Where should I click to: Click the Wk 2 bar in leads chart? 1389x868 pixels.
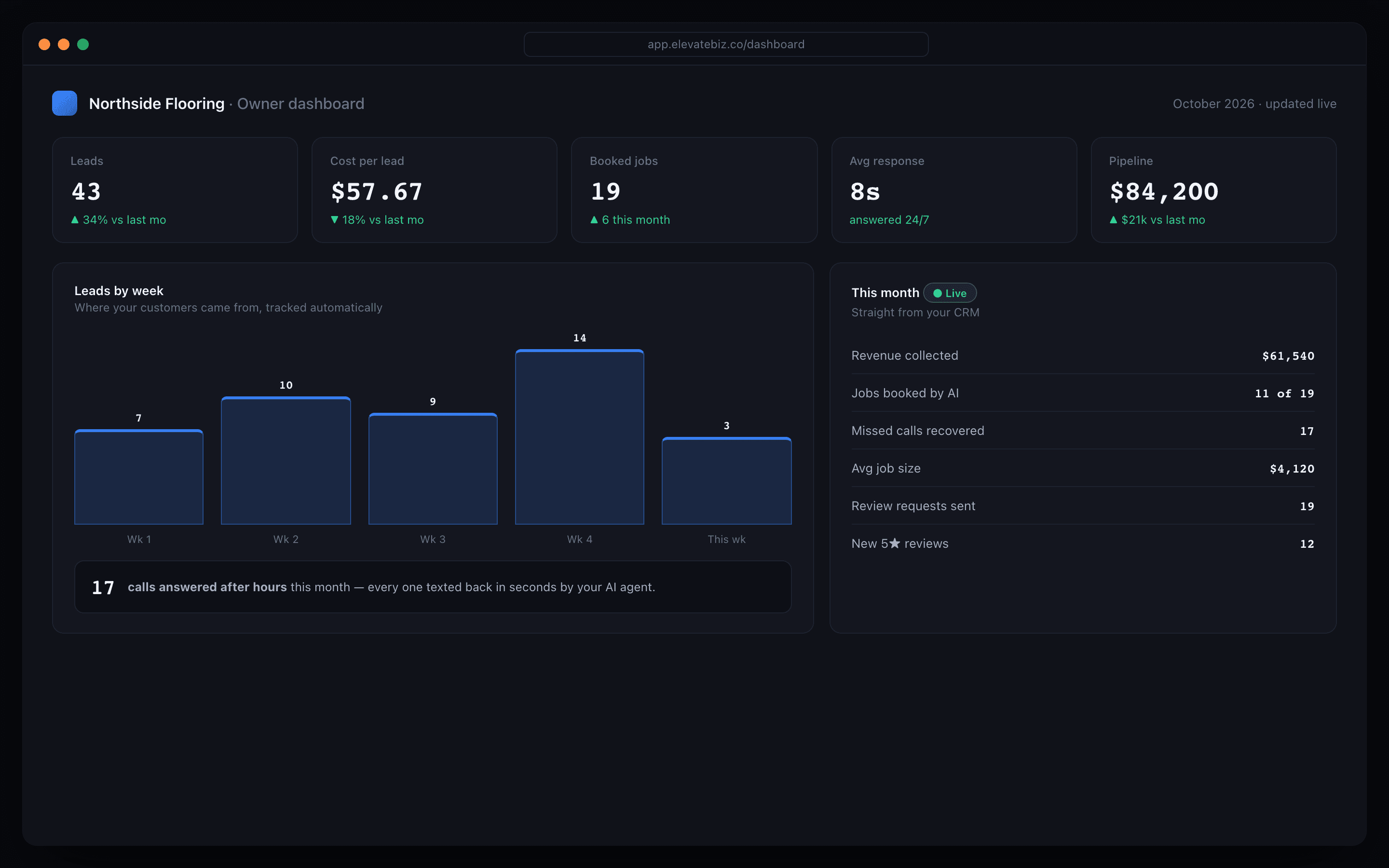pyautogui.click(x=286, y=461)
